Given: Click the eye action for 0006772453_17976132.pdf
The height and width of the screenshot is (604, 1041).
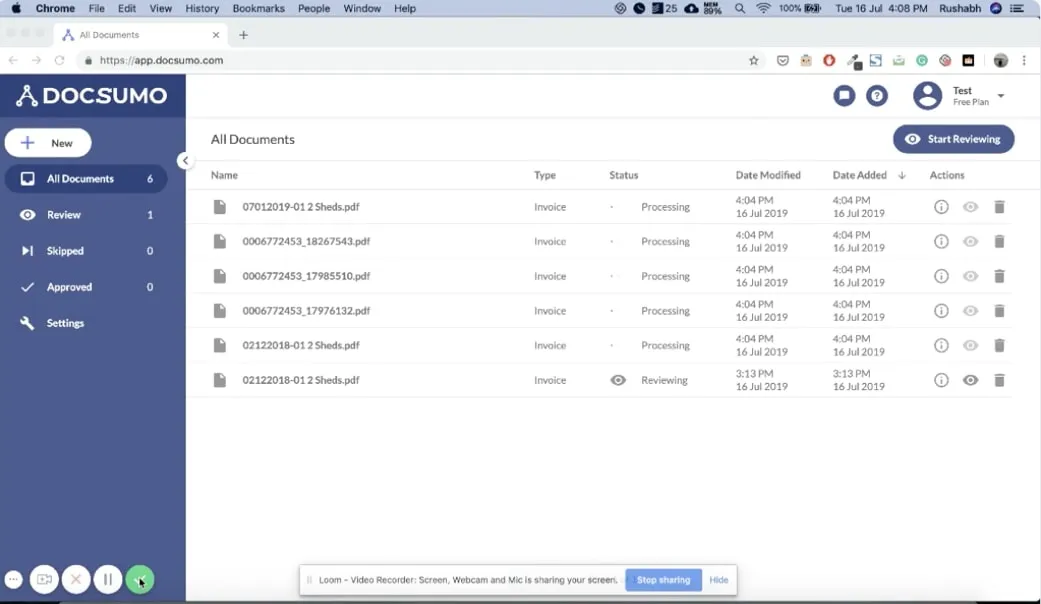Looking at the screenshot, I should 970,311.
